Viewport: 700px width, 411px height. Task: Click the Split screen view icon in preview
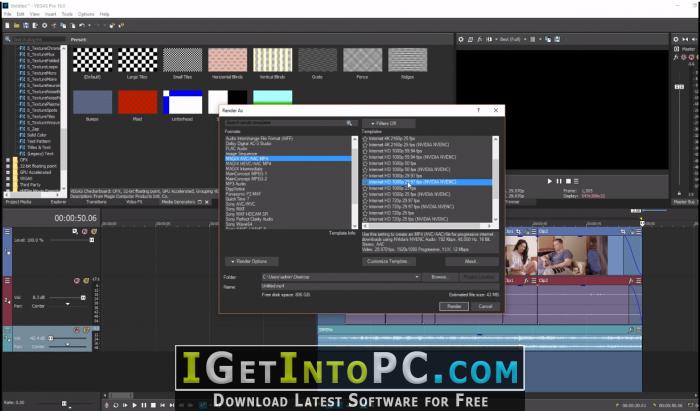[490, 39]
